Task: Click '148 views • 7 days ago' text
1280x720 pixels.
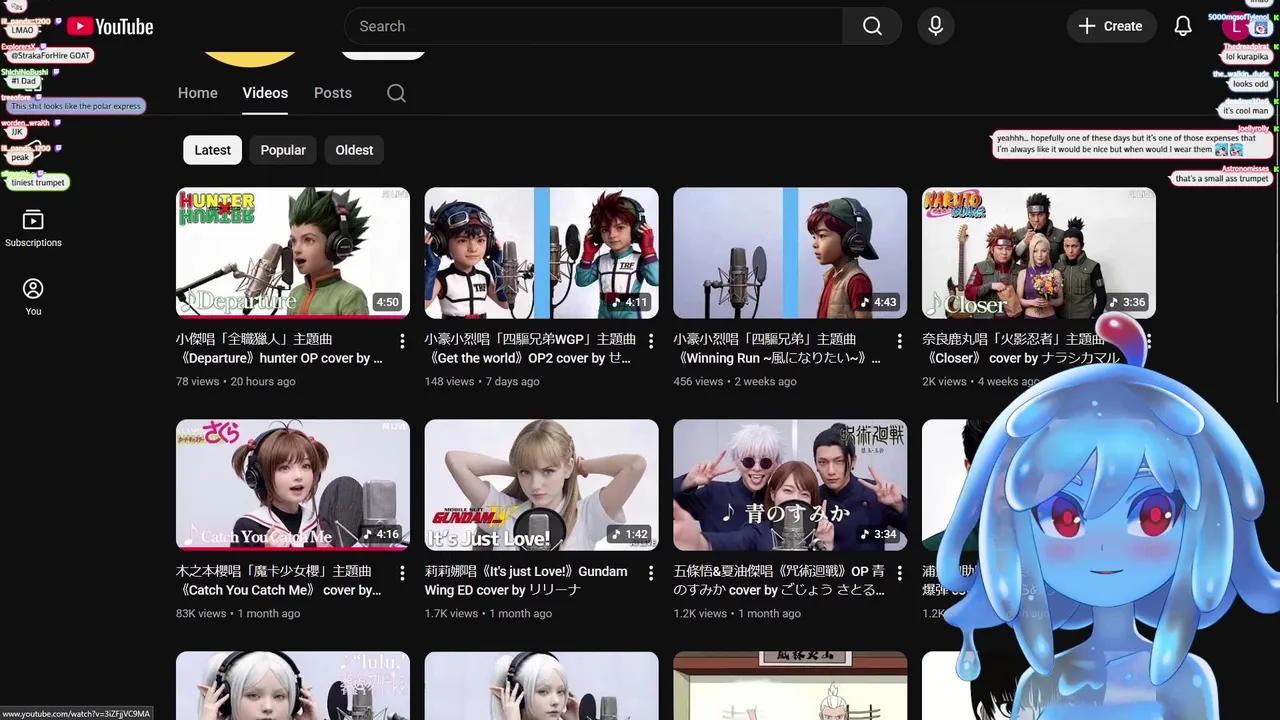Action: coord(482,381)
